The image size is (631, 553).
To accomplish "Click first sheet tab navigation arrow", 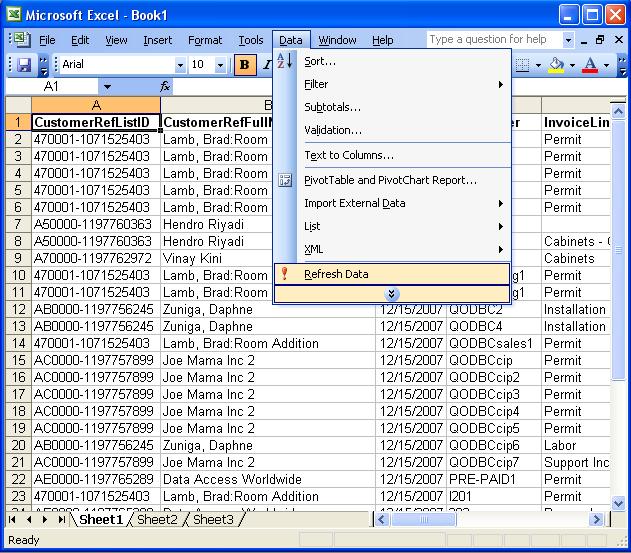I will pyautogui.click(x=12, y=520).
